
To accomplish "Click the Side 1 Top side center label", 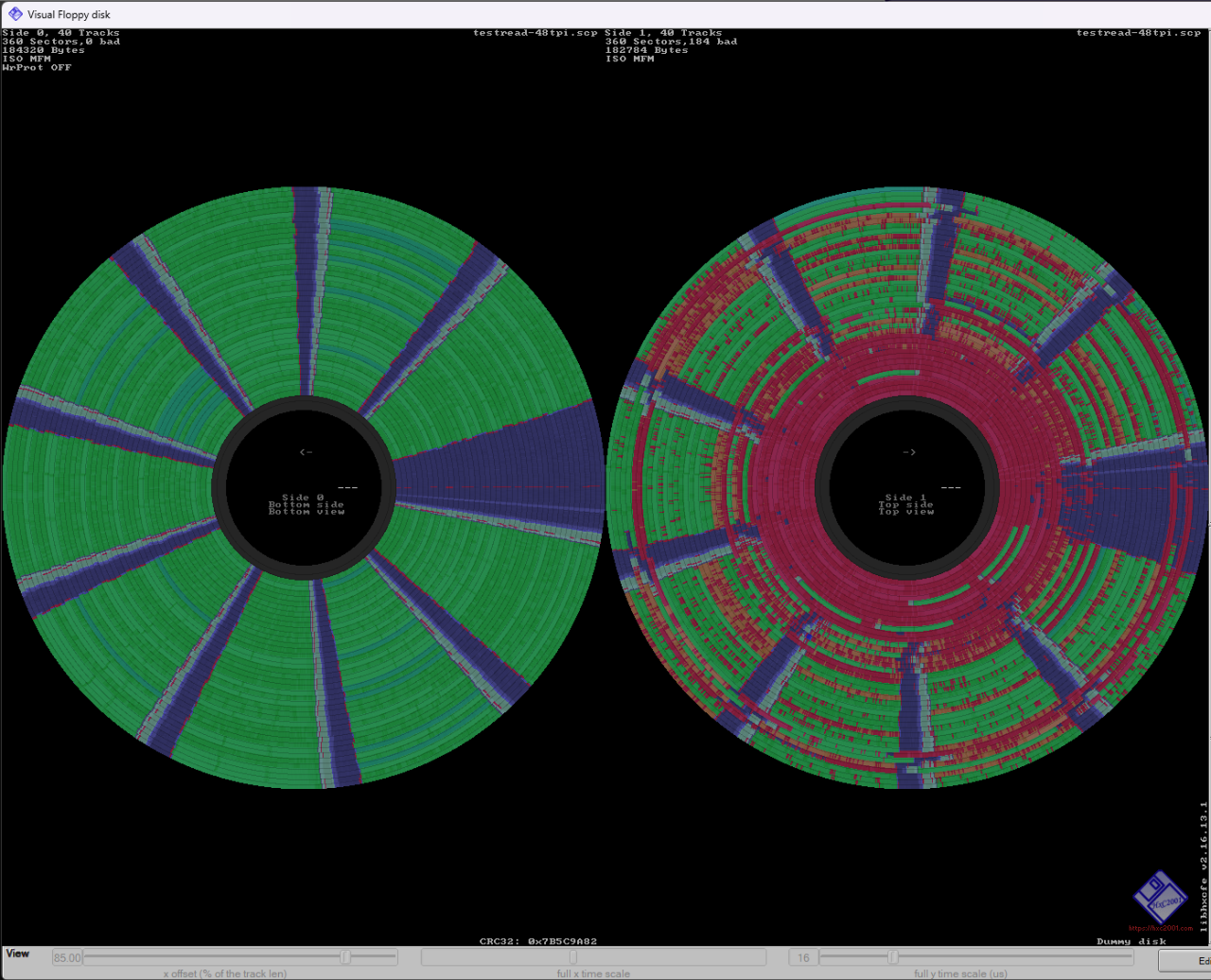I will 906,504.
